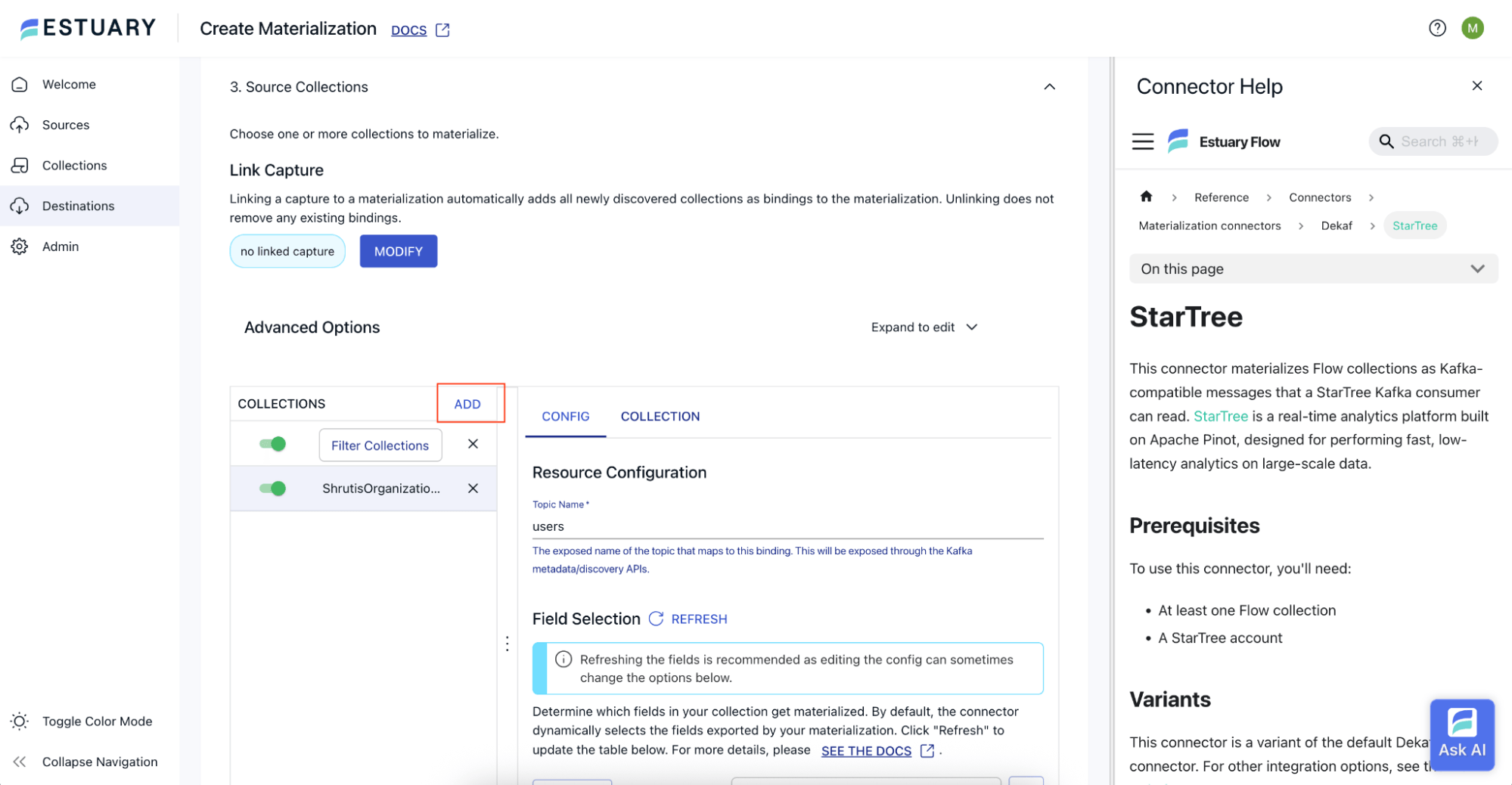Expand the On this page dropdown
Screen dimensions: 1512x785
click(1313, 268)
